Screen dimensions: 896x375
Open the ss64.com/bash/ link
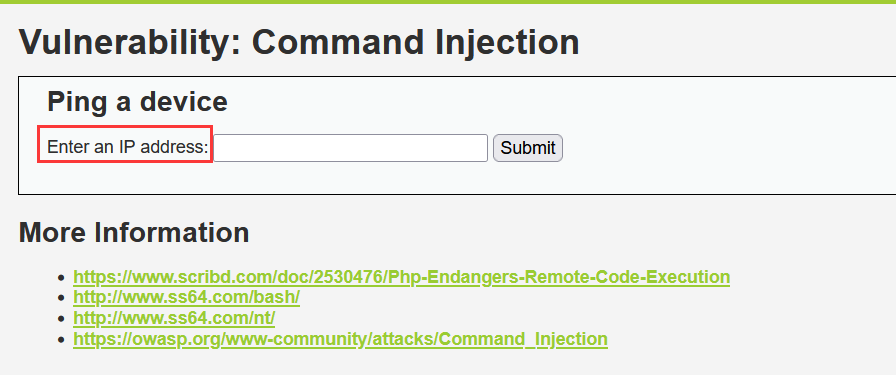tap(186, 298)
